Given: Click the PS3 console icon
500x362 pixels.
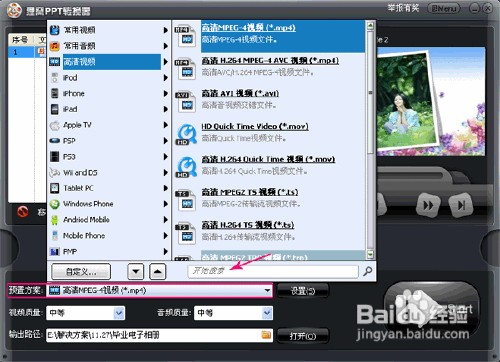Looking at the screenshot, I should pyautogui.click(x=54, y=156).
